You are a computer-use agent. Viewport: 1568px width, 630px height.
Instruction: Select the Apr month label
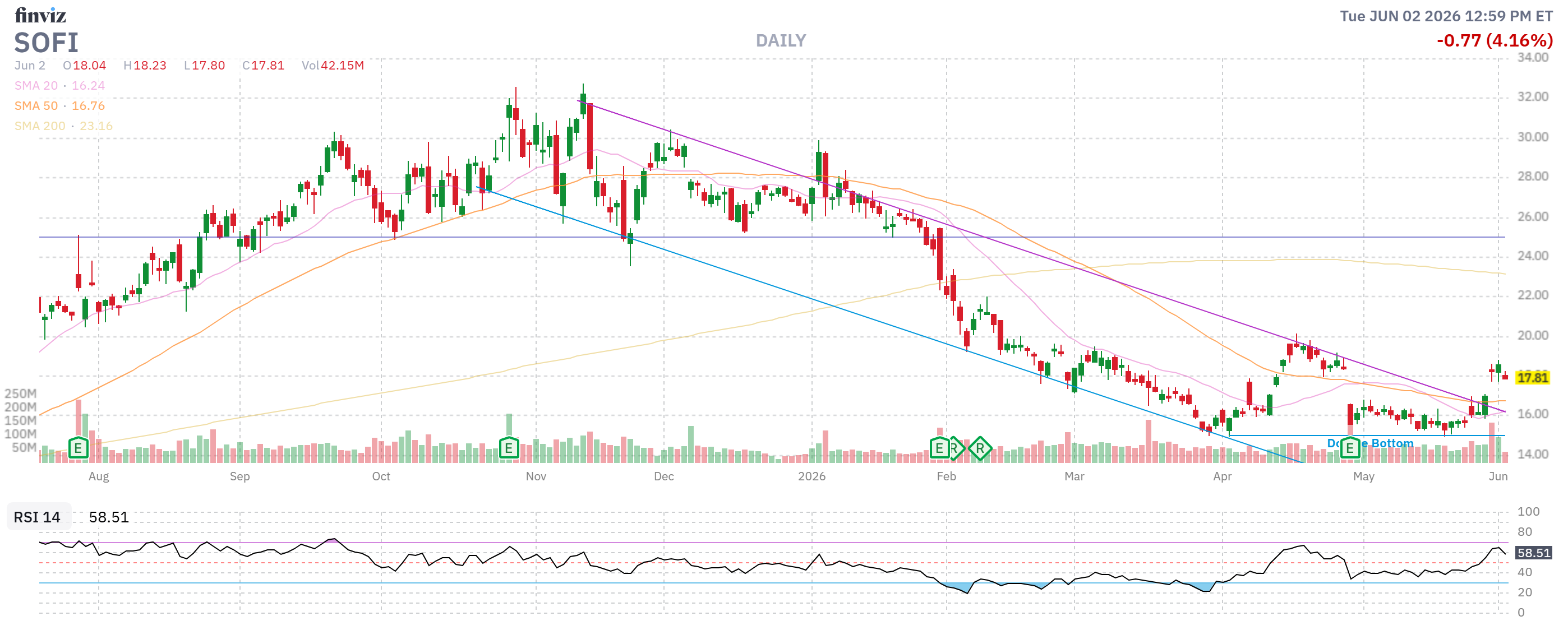coord(1222,476)
